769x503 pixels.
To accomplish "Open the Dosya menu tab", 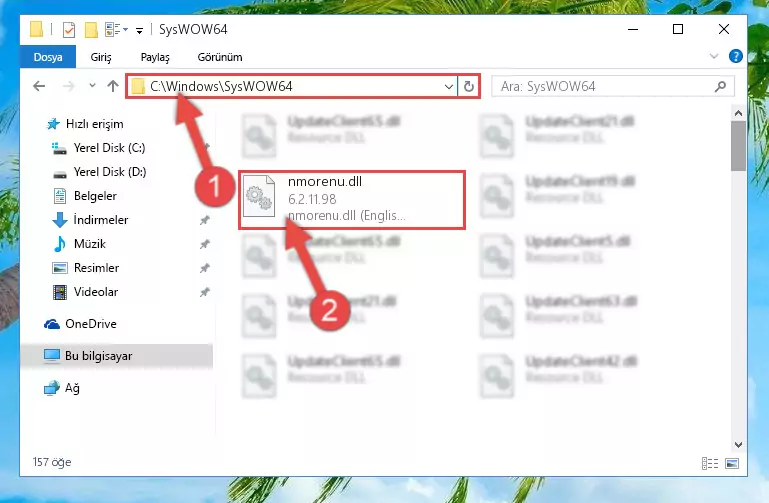I will click(x=48, y=57).
